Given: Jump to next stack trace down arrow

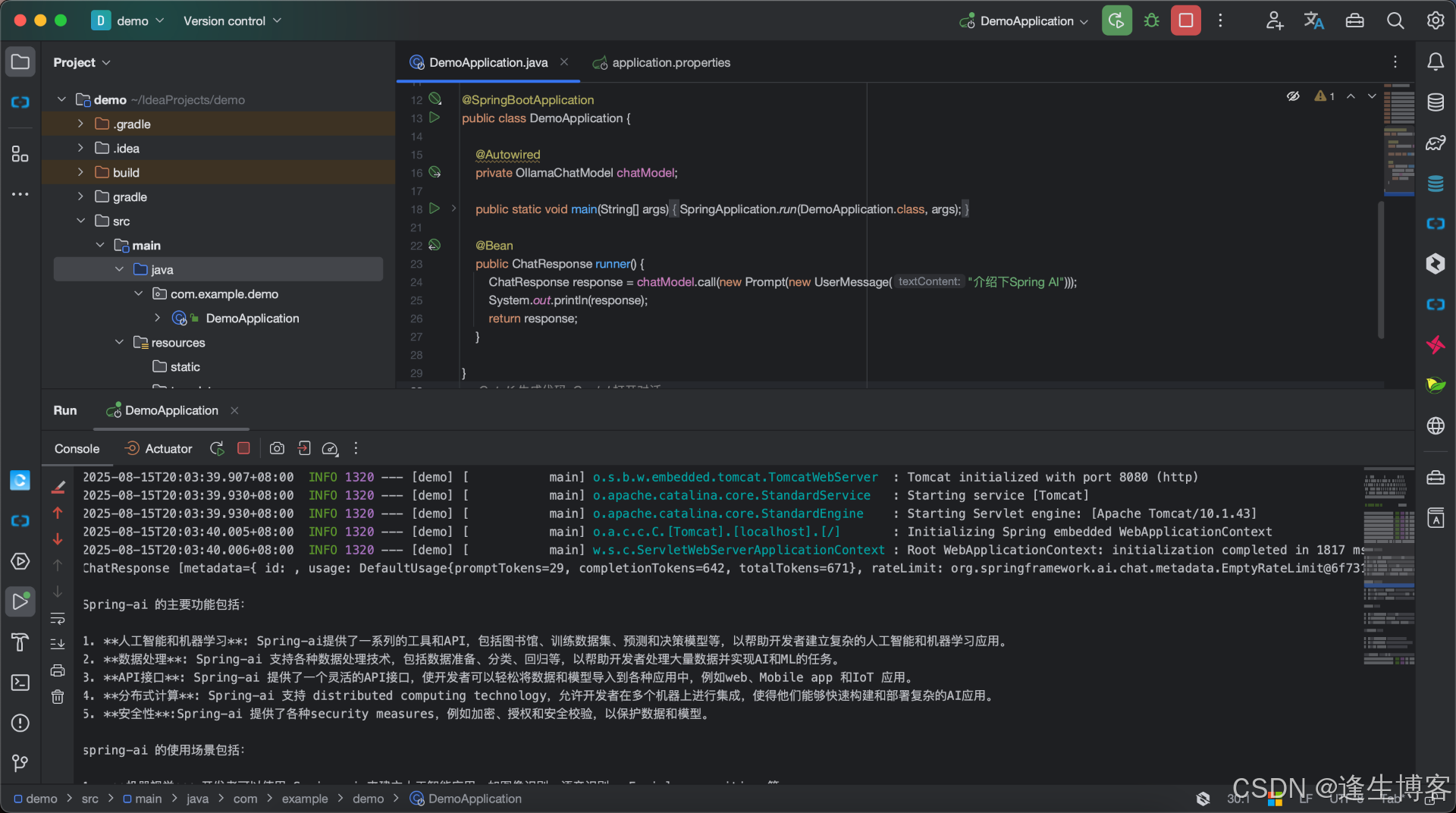Looking at the screenshot, I should [x=58, y=539].
